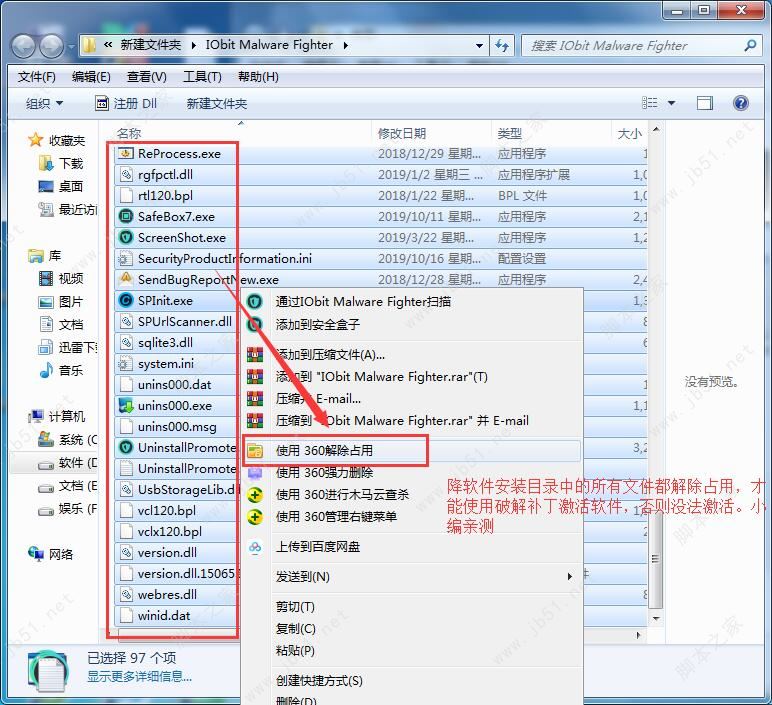Screen dimensions: 772x705
Task: Sort by 名称 column header
Action: point(241,133)
